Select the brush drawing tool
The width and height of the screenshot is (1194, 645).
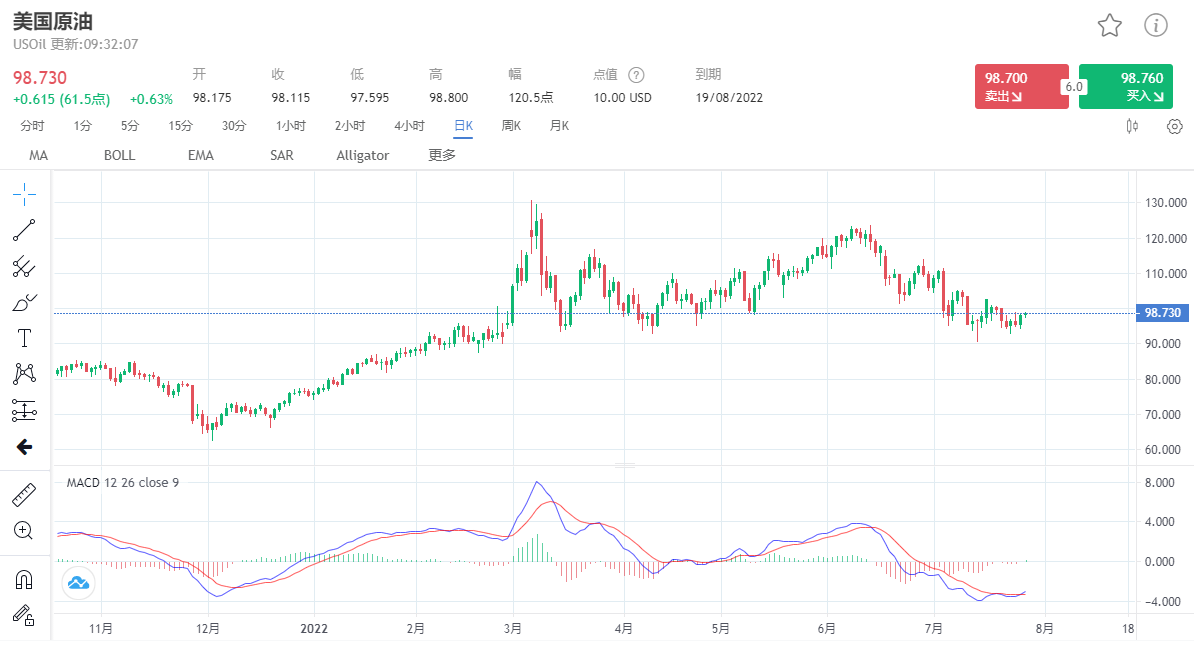pos(24,302)
